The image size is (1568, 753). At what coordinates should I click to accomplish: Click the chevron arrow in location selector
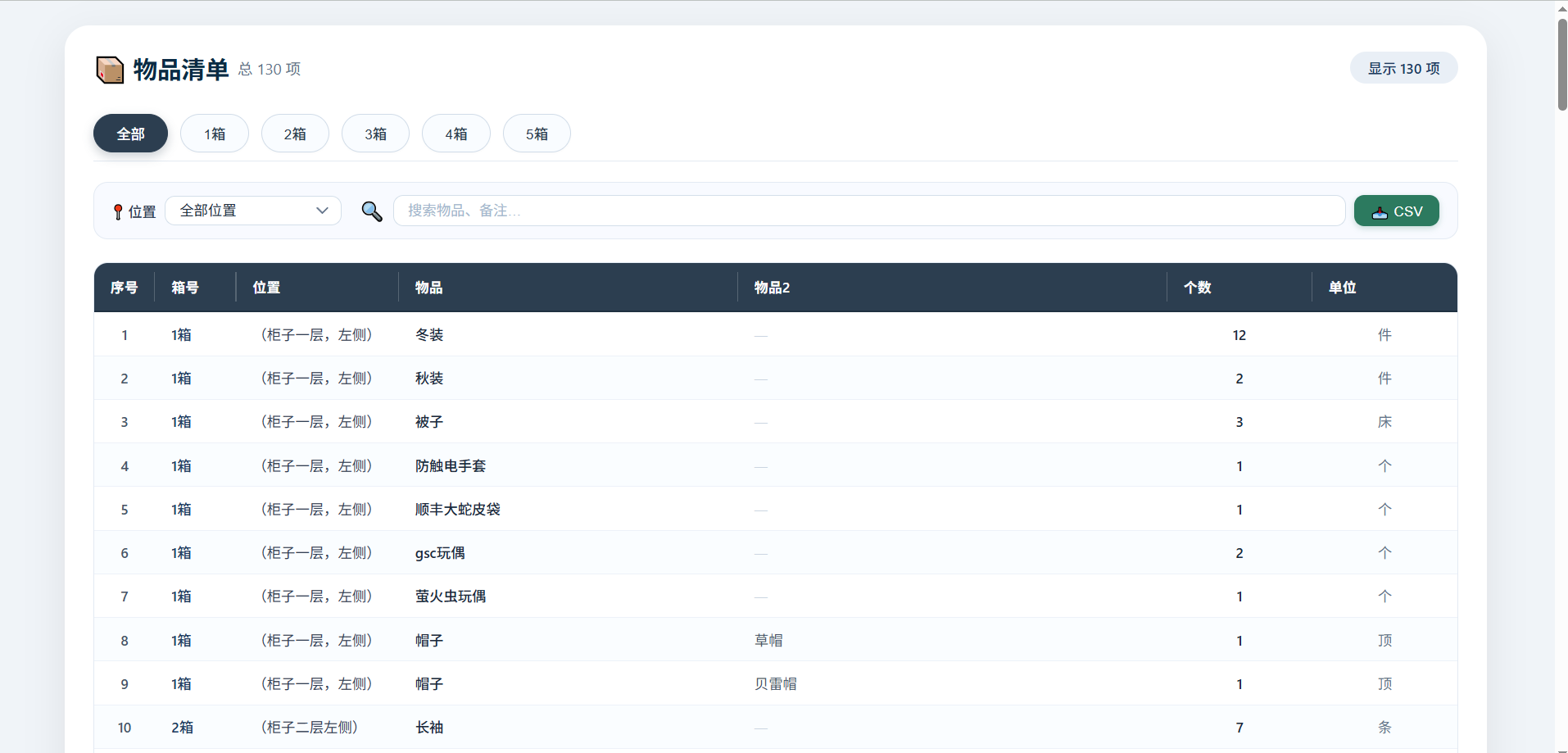(x=322, y=211)
